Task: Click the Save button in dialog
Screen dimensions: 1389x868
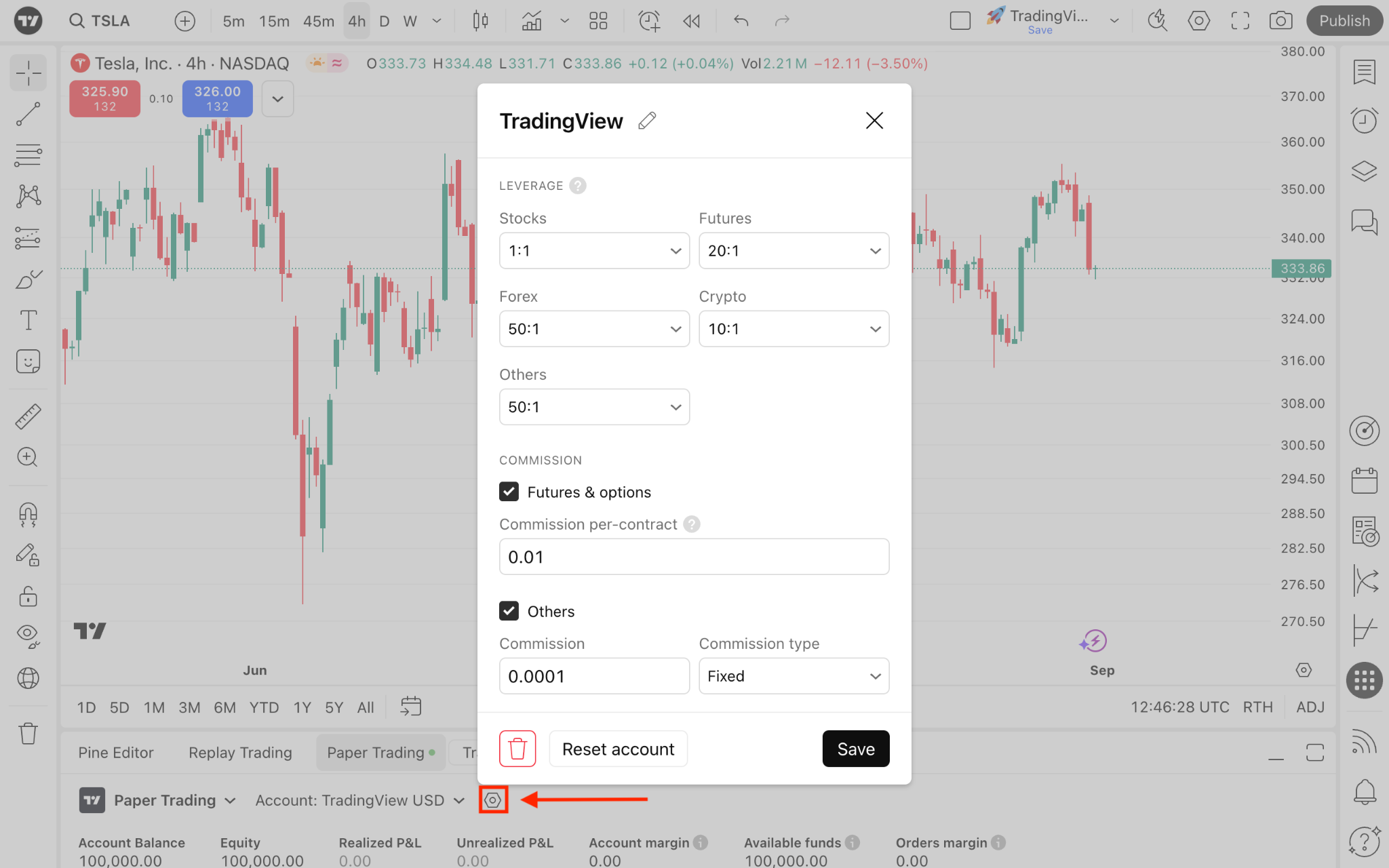Action: (855, 749)
